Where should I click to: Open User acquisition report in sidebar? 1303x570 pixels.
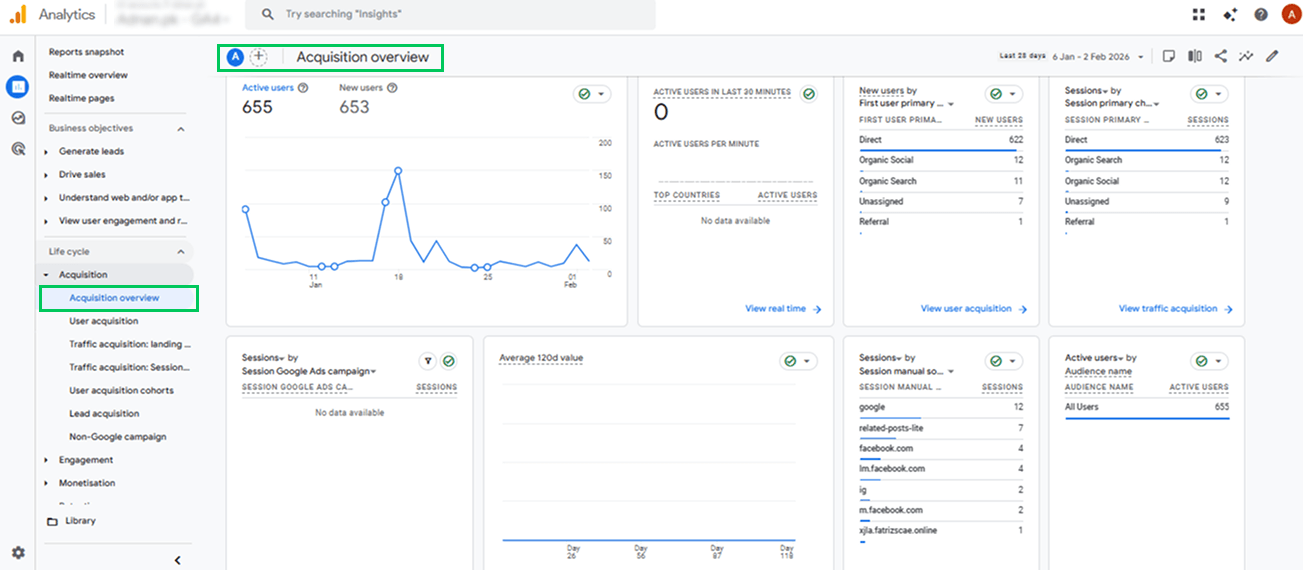click(x=104, y=321)
